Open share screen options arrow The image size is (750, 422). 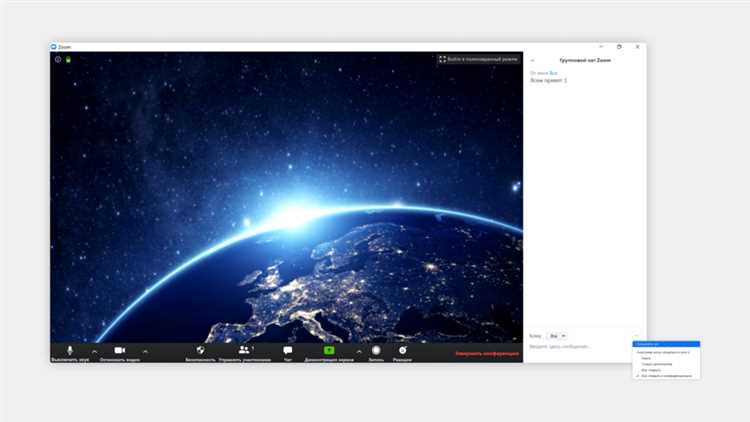point(359,351)
